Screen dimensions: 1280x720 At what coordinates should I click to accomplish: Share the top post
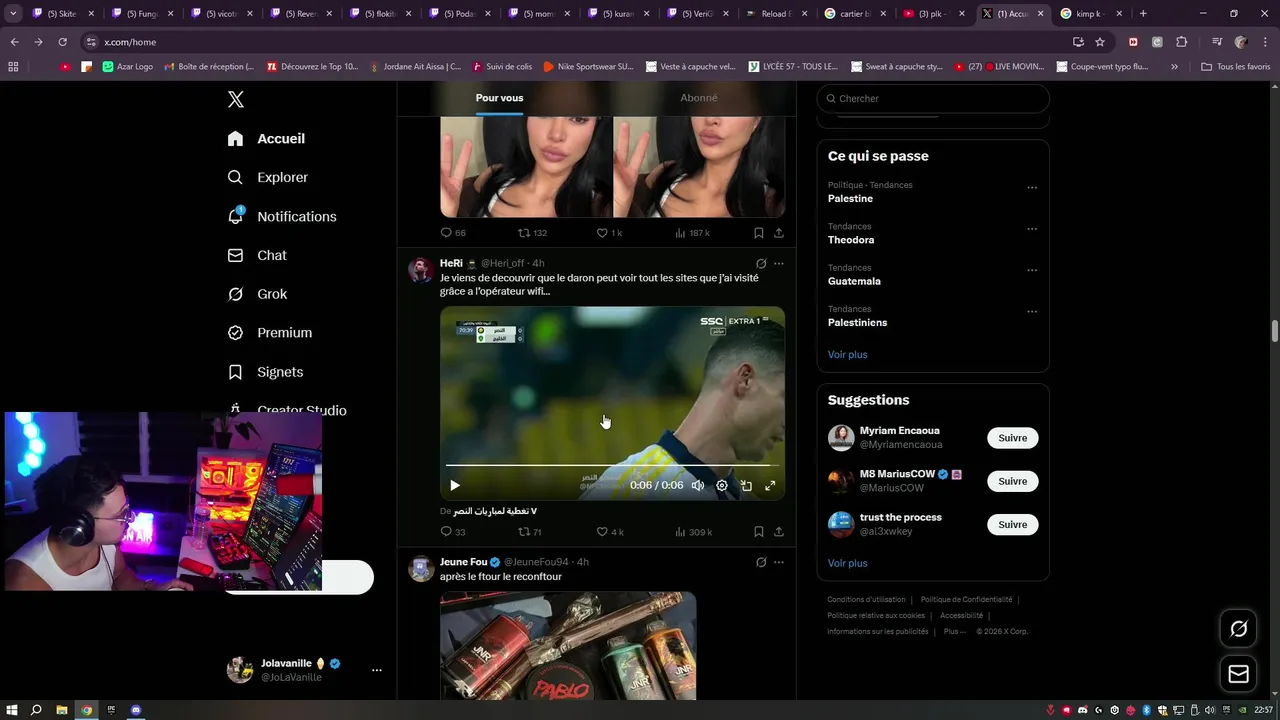(779, 233)
